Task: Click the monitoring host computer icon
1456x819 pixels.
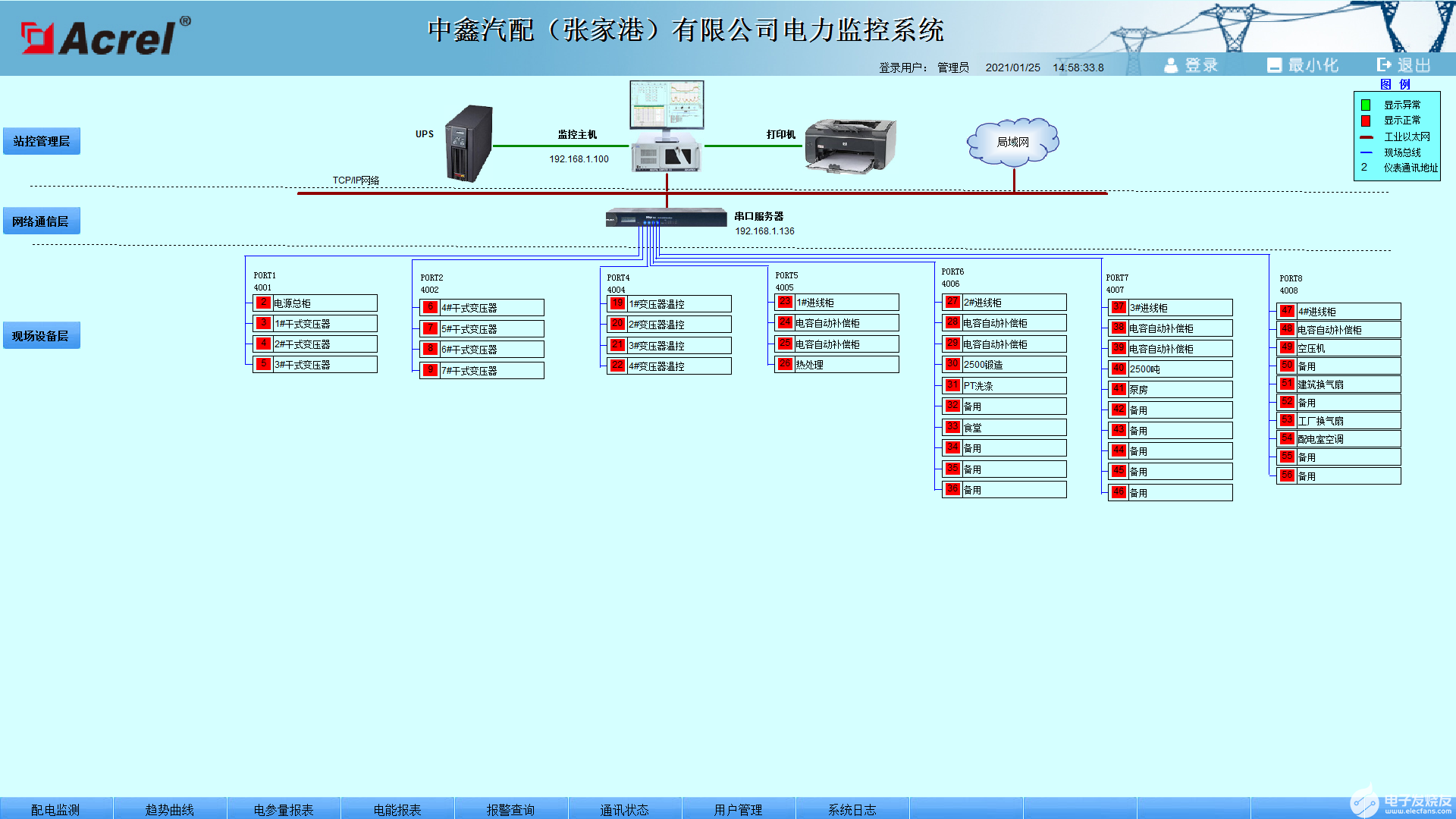Action: pyautogui.click(x=667, y=126)
